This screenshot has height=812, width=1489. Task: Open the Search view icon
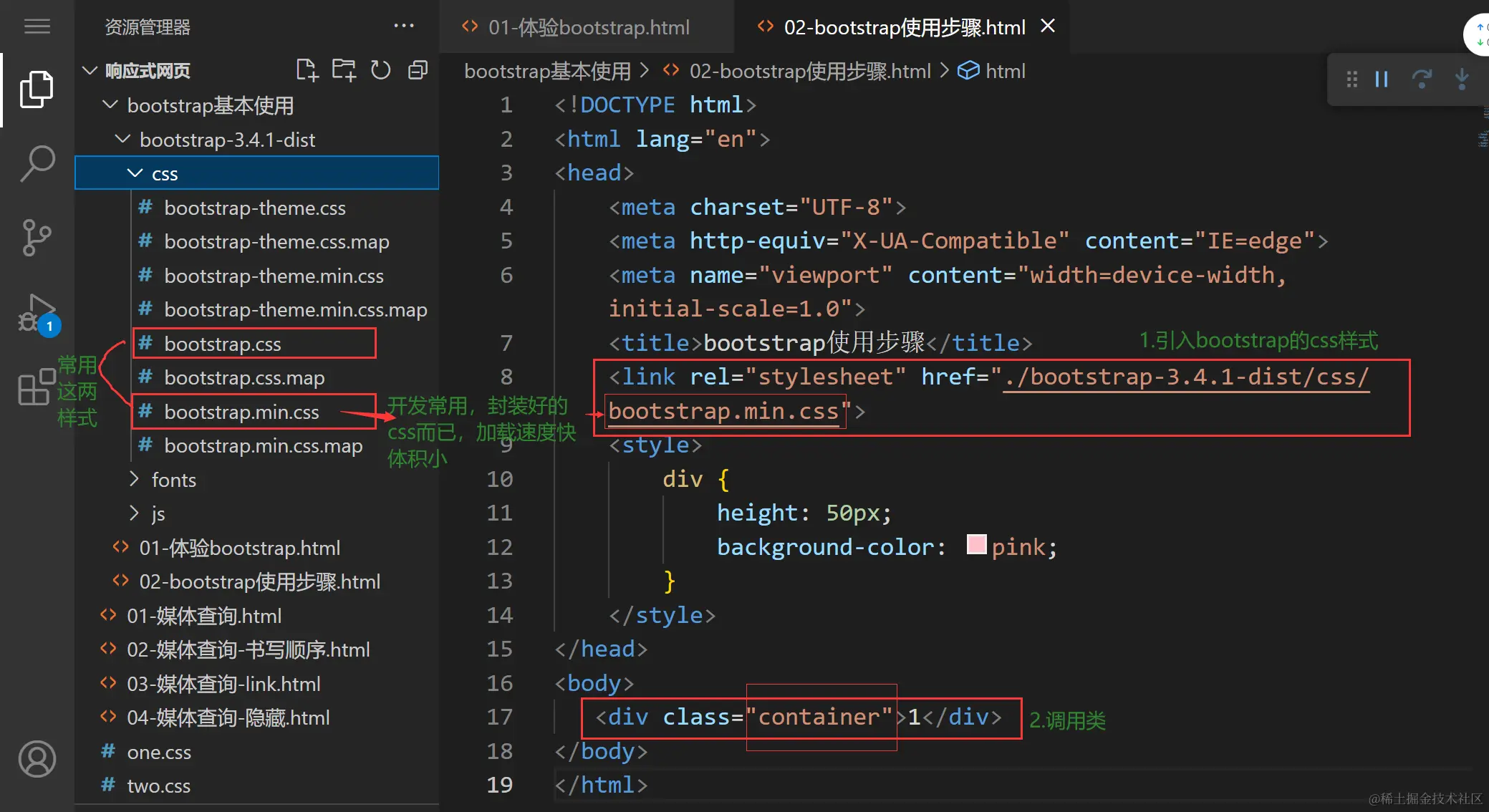(x=37, y=164)
